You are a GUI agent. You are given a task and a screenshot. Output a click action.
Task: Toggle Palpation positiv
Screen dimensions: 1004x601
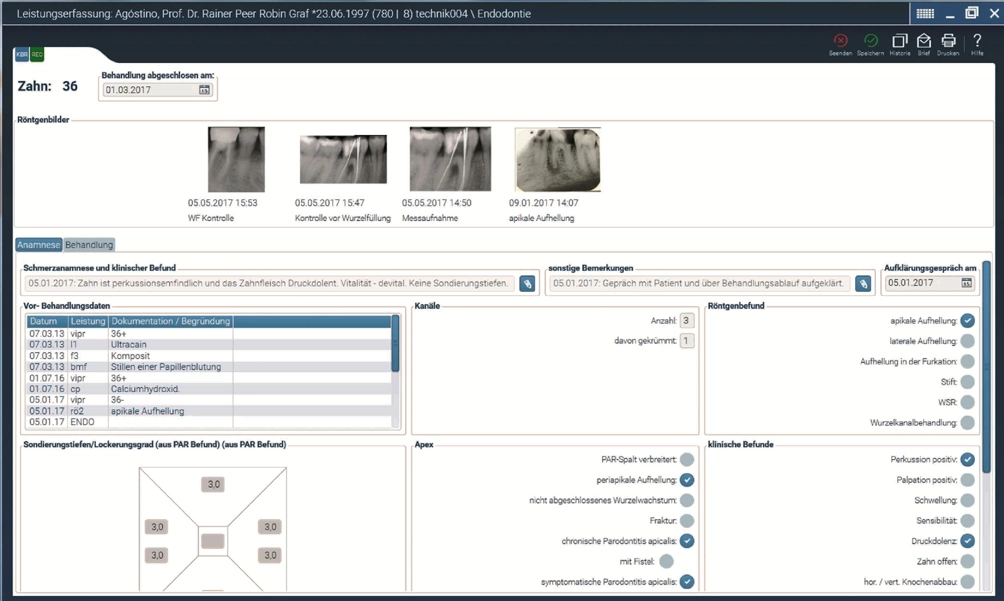[x=968, y=480]
